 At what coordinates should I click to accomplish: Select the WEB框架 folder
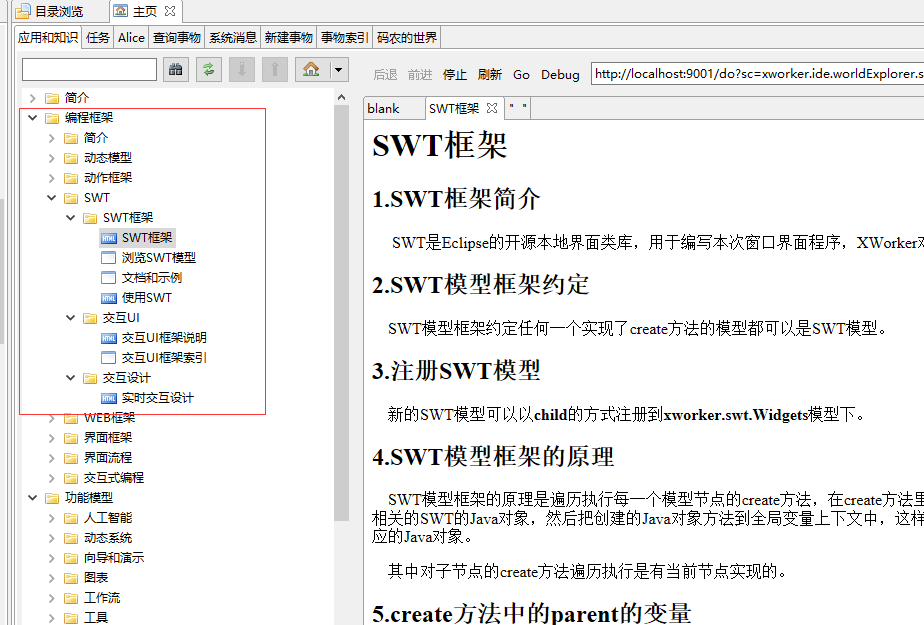109,418
